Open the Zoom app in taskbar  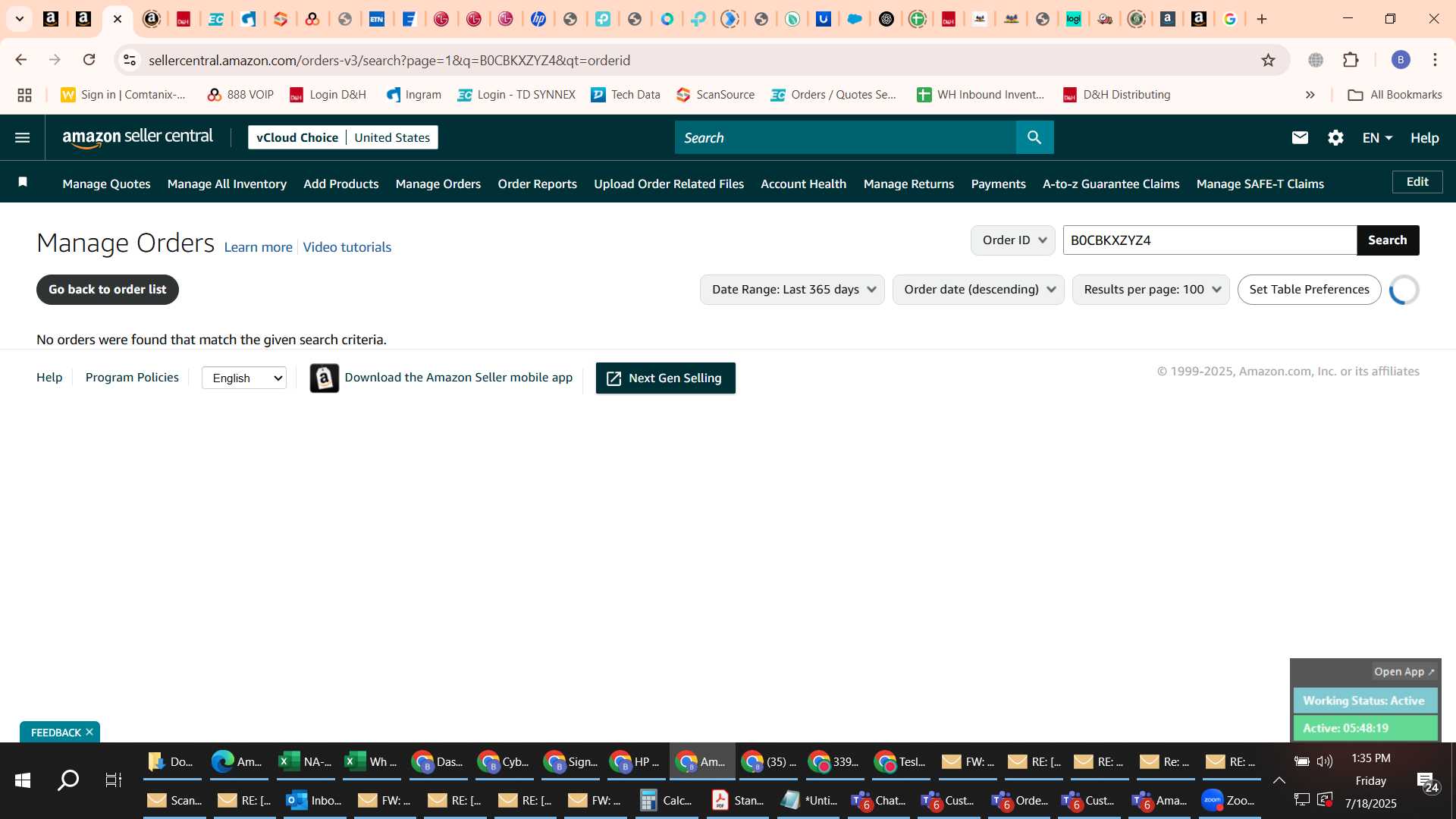coord(1228,800)
